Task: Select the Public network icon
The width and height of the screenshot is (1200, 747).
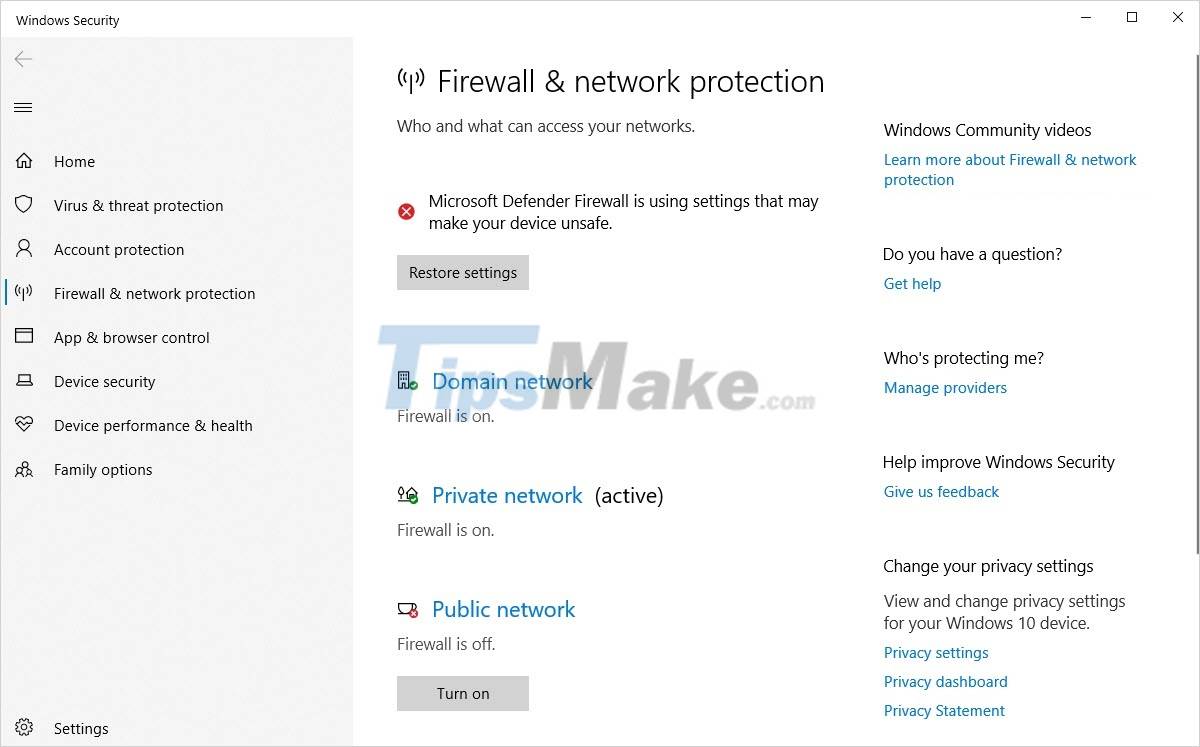Action: coord(406,608)
